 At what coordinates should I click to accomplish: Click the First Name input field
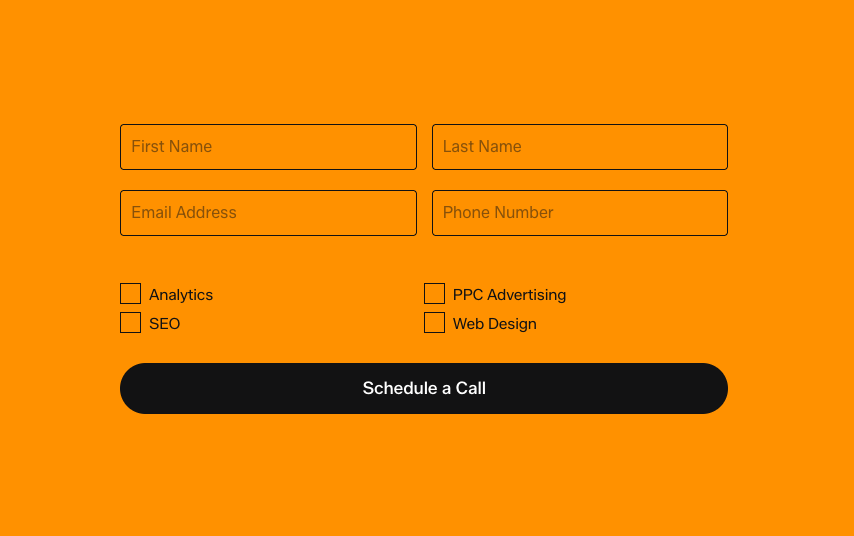268,147
